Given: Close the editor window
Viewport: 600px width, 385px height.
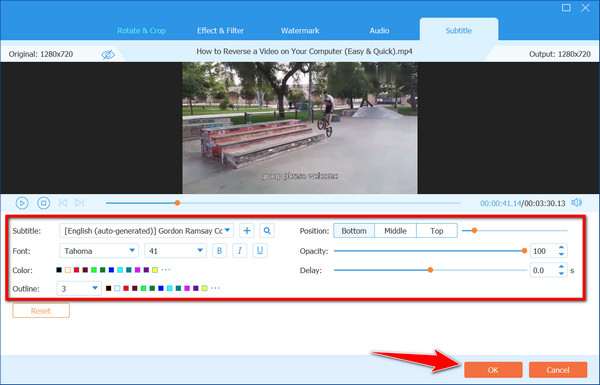Looking at the screenshot, I should coord(585,8).
